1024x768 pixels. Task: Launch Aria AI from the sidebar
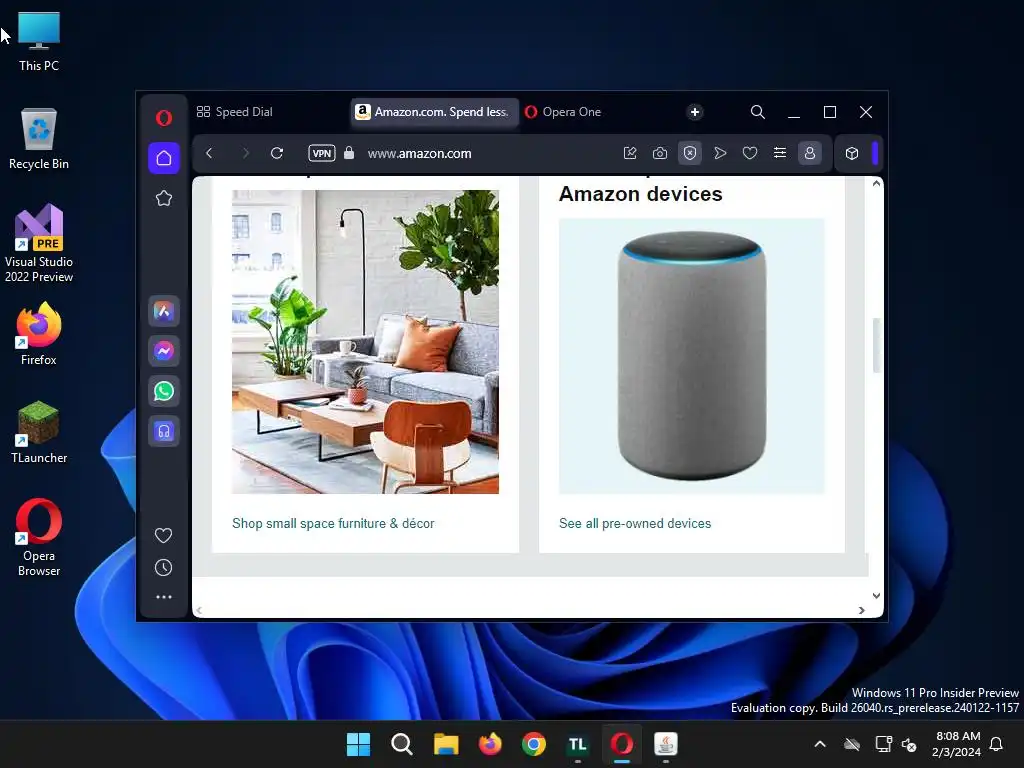(x=164, y=312)
